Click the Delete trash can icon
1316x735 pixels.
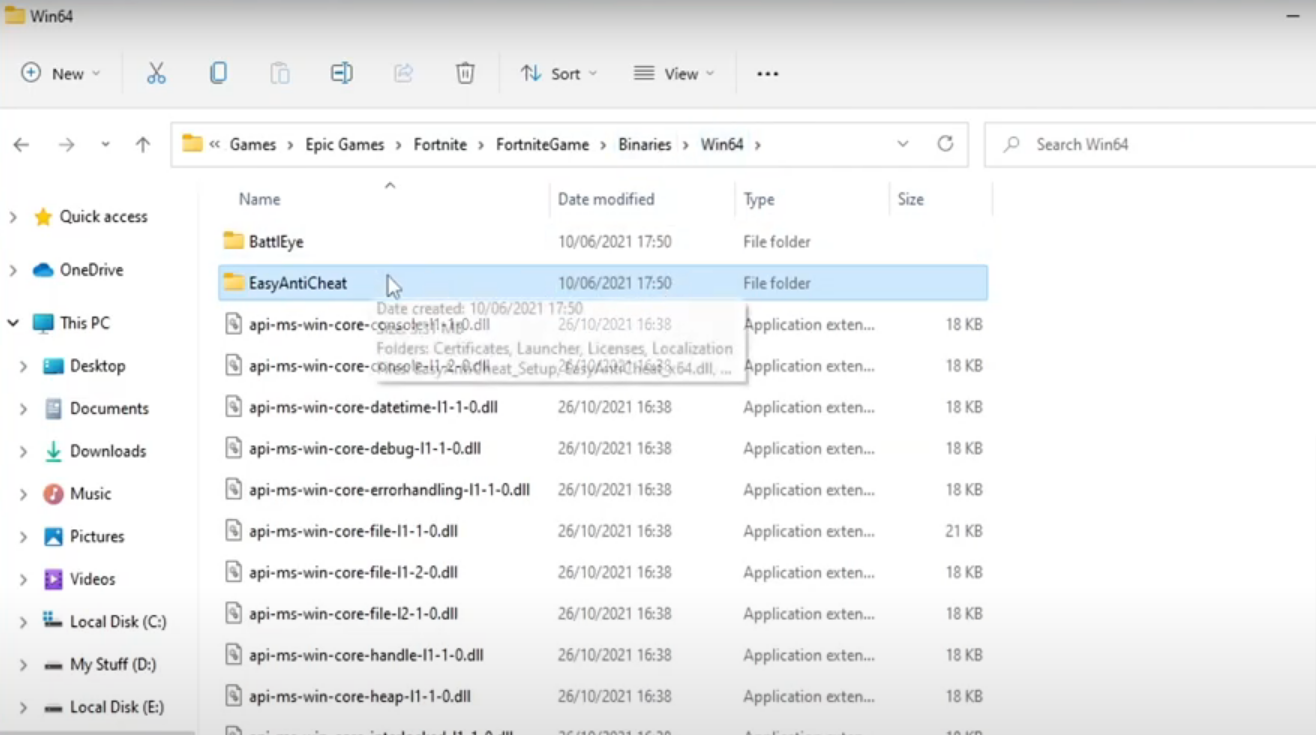click(465, 73)
